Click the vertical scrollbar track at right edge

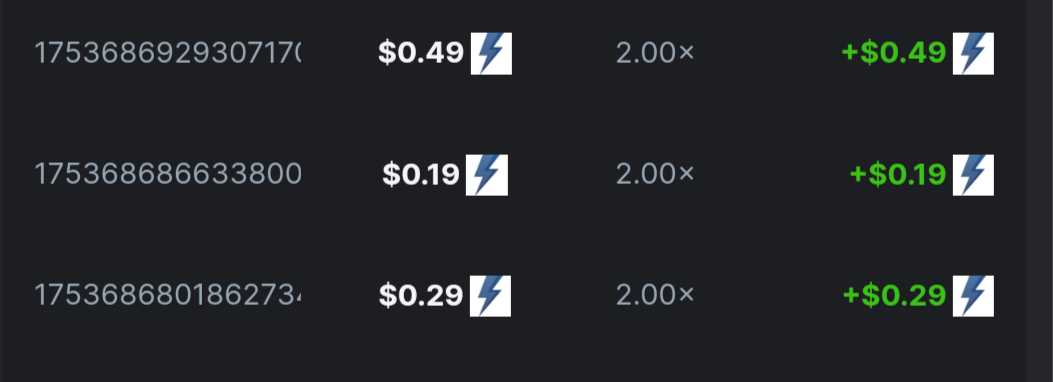1039,191
